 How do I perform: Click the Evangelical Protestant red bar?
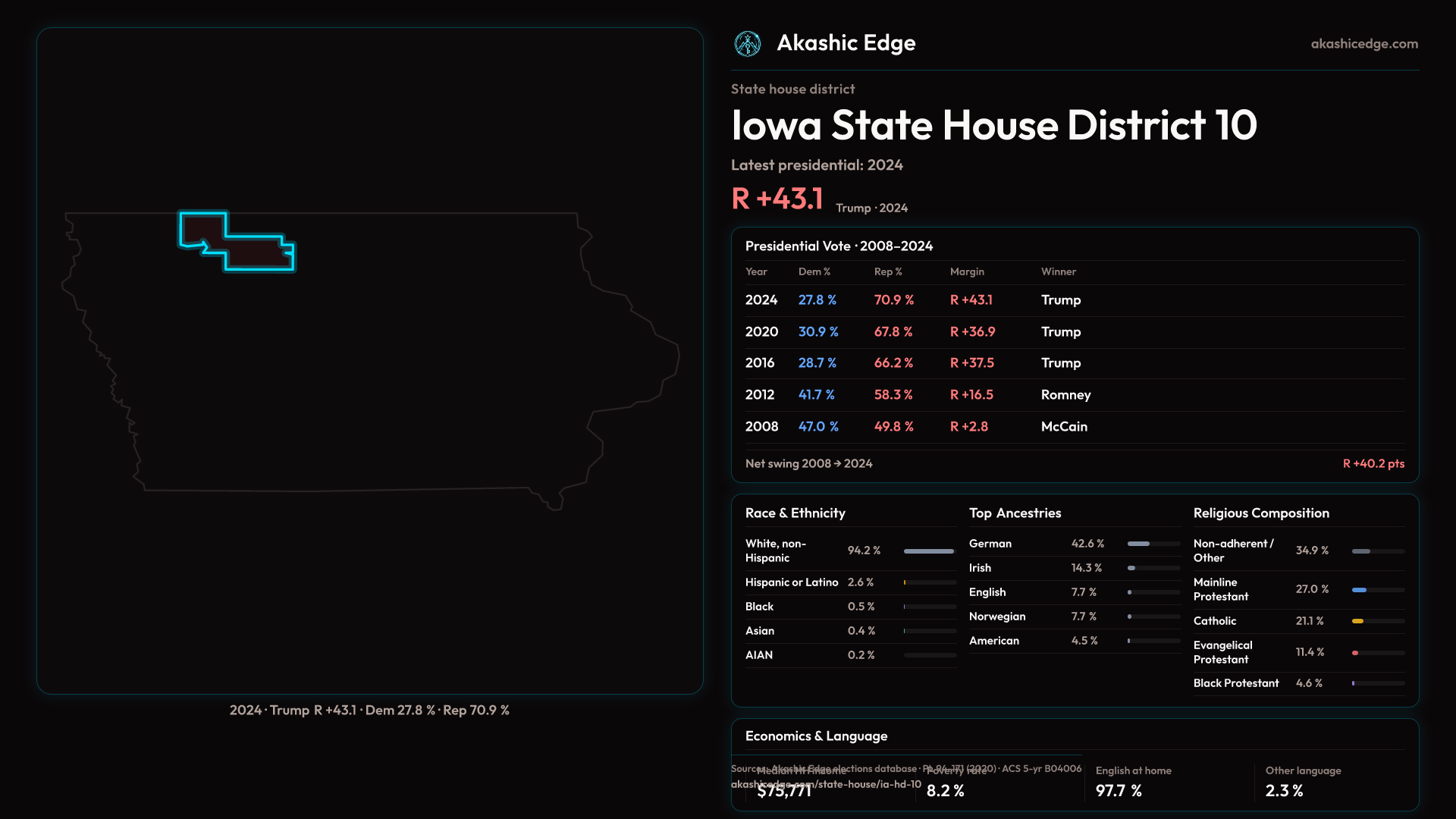[1355, 653]
